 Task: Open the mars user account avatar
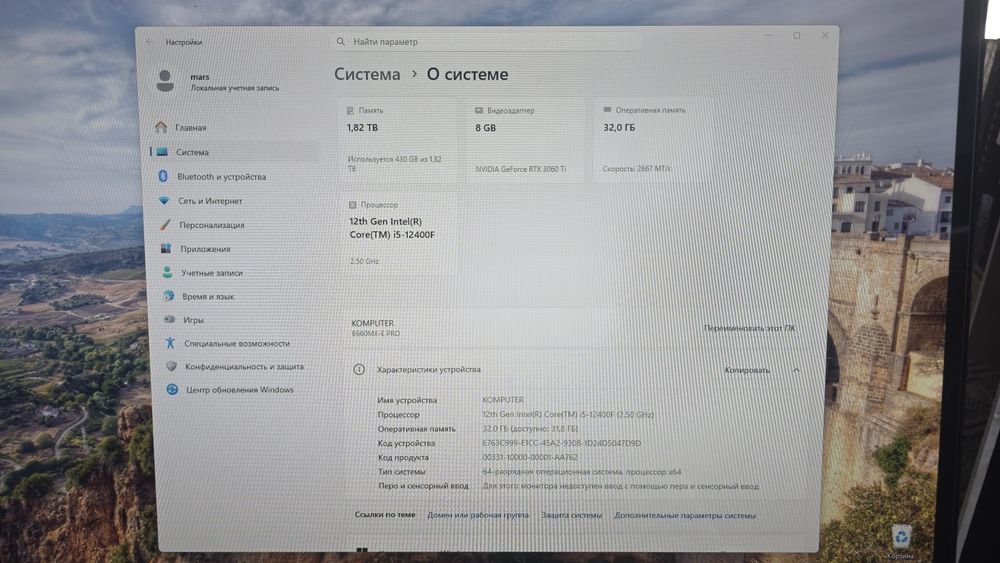(x=165, y=81)
